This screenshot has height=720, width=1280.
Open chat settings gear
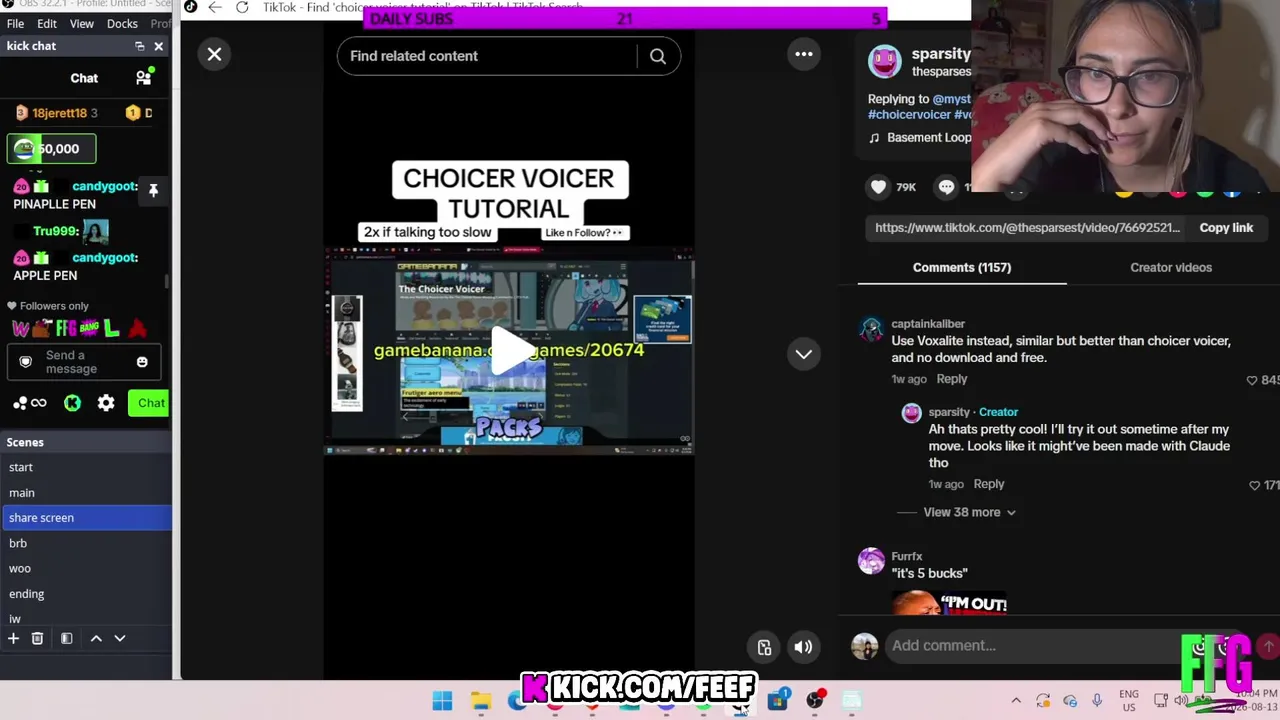pos(106,403)
